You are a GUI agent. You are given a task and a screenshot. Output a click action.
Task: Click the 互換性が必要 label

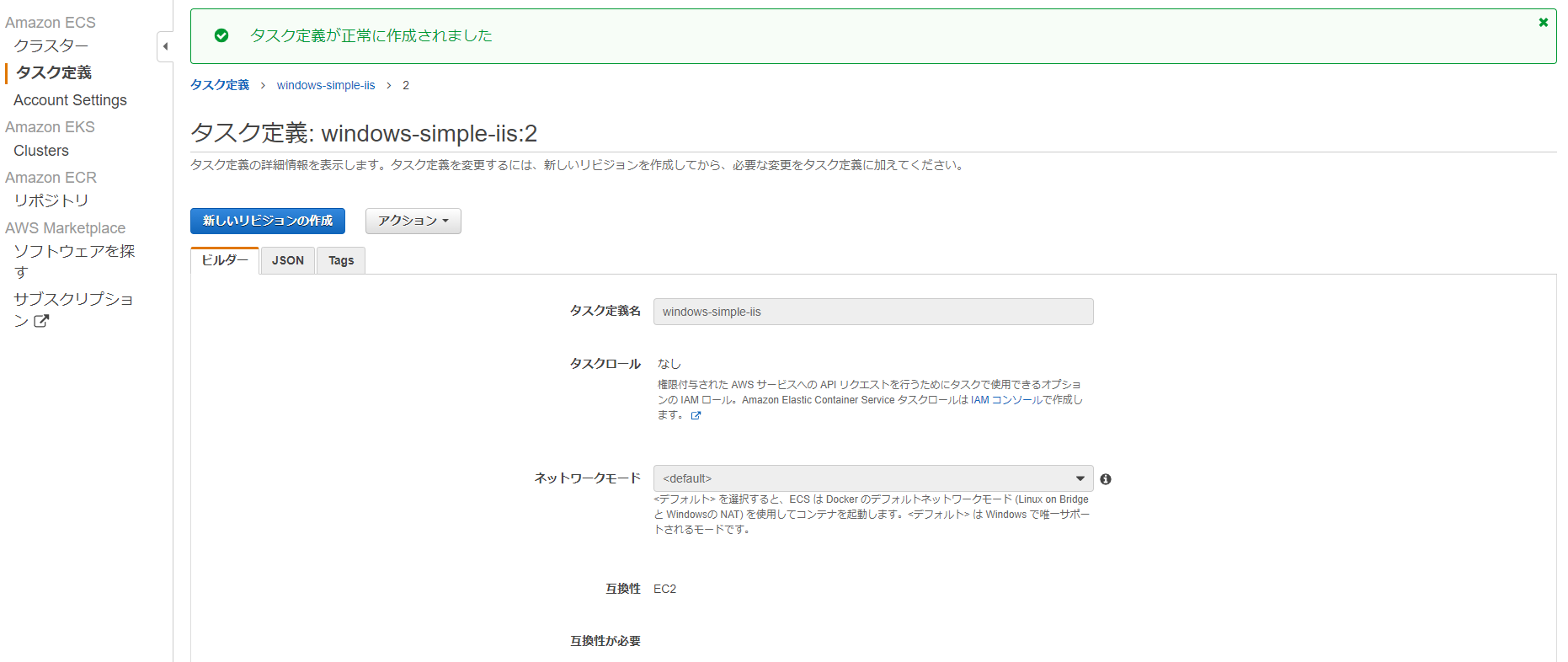coord(605,641)
